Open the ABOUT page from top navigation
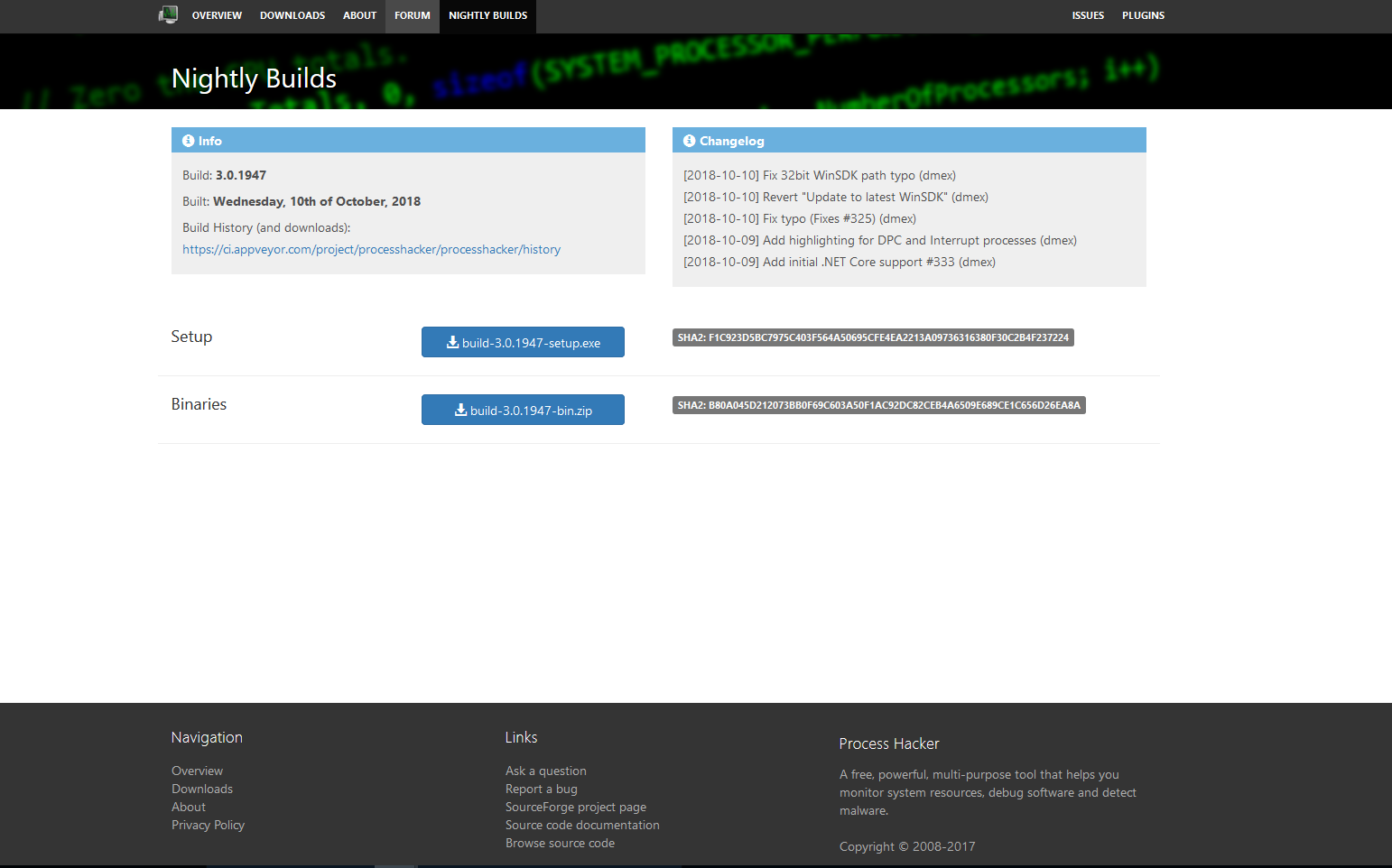 coord(359,15)
